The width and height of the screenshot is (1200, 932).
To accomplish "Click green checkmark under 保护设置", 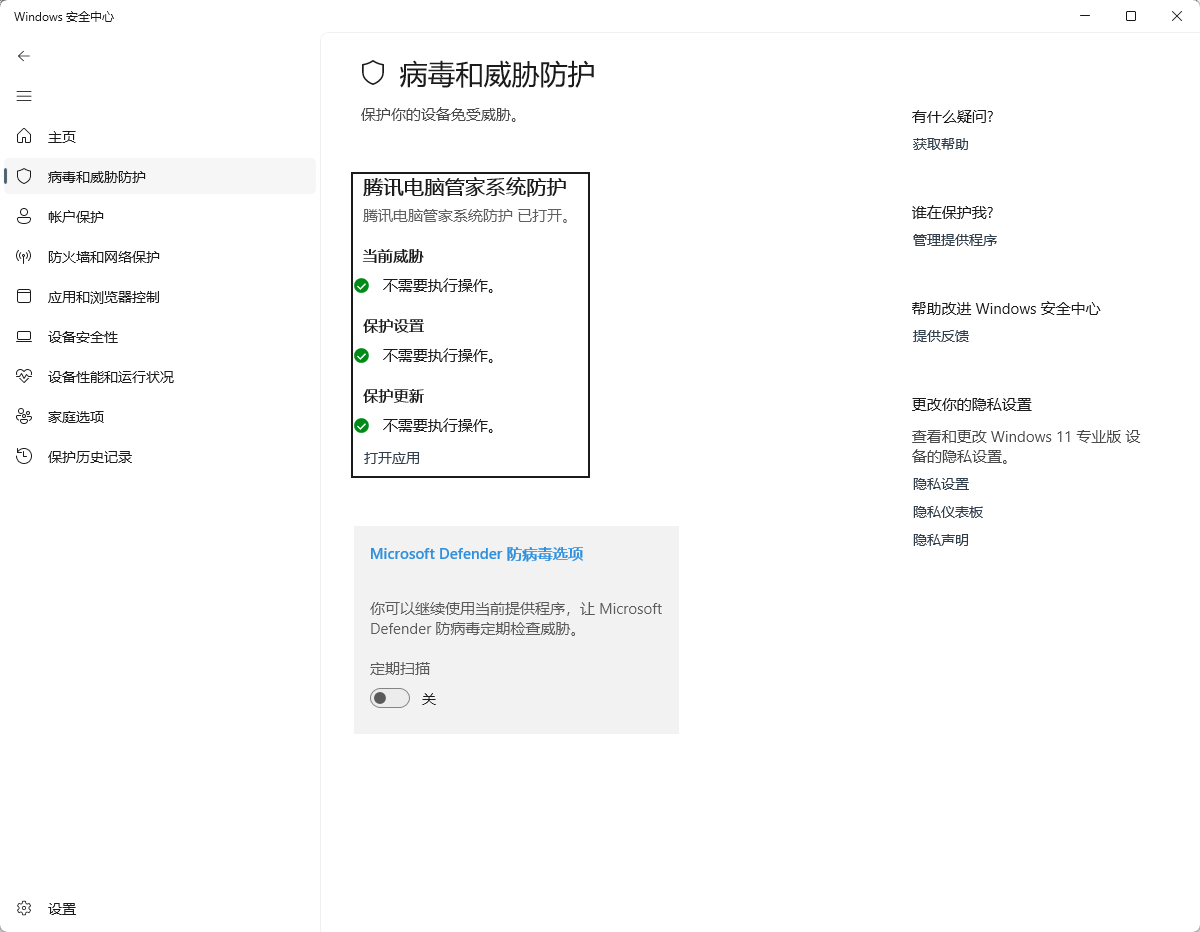I will point(362,355).
